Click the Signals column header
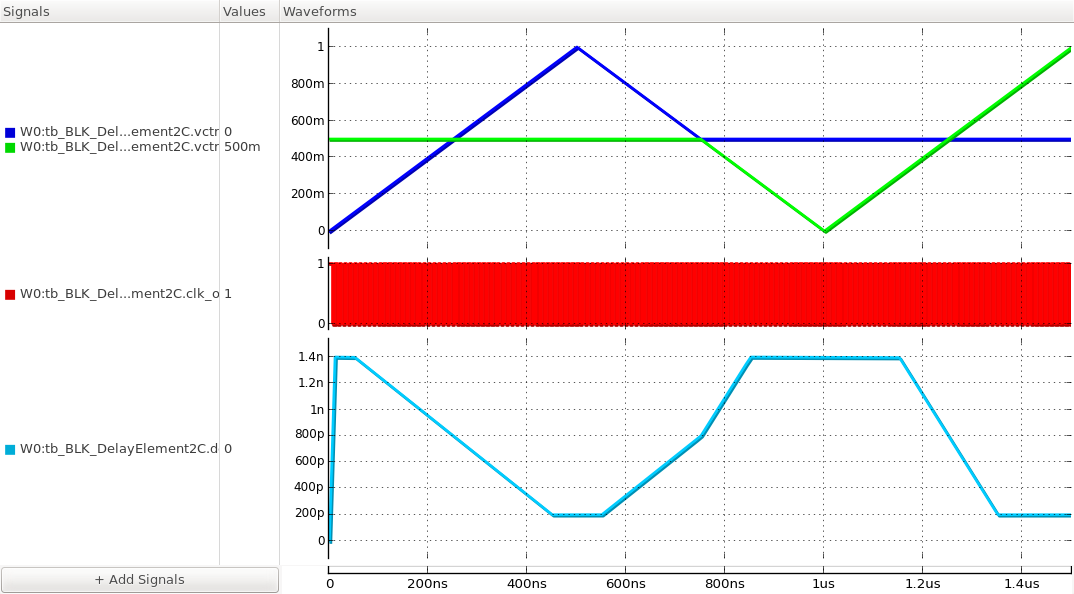The image size is (1074, 594). pyautogui.click(x=26, y=11)
